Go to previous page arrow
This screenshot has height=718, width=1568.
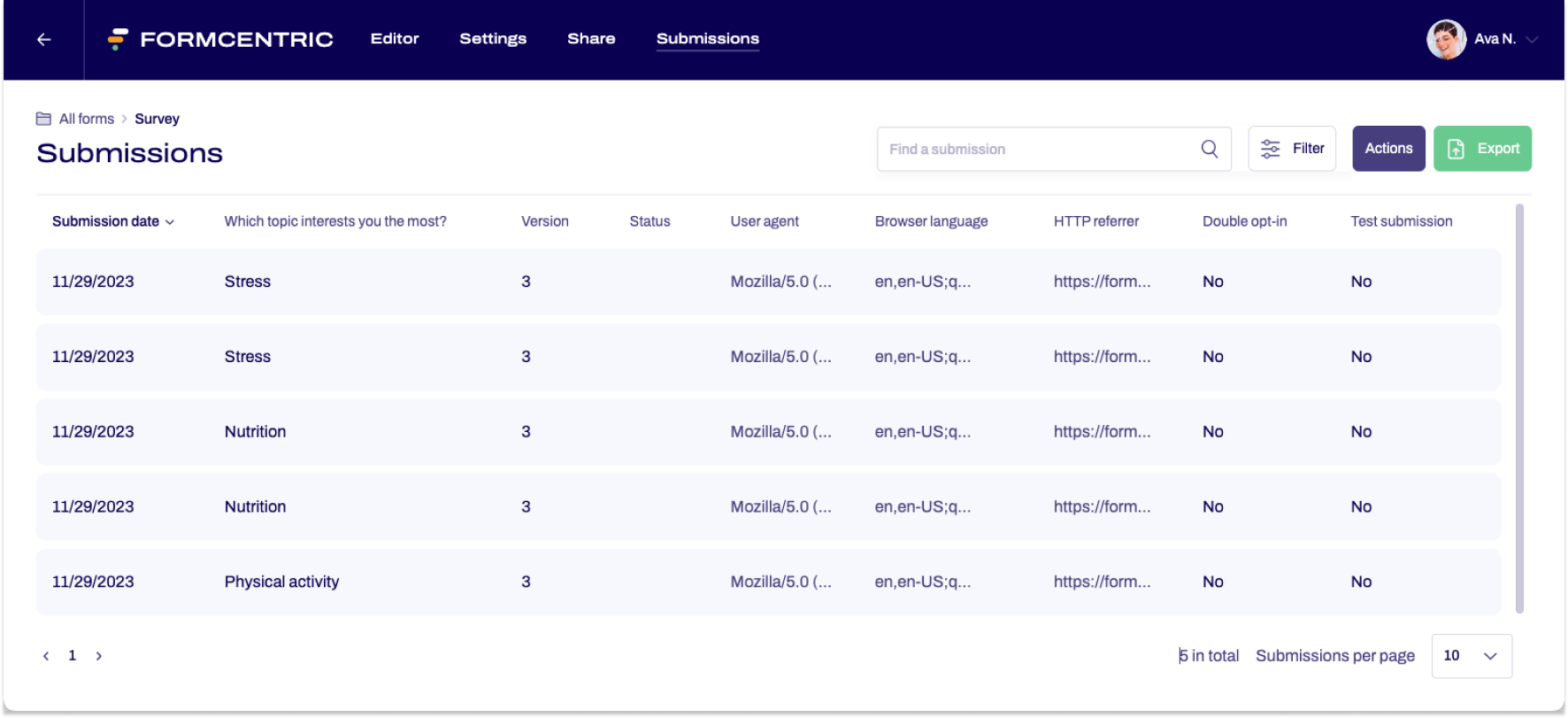pyautogui.click(x=46, y=656)
